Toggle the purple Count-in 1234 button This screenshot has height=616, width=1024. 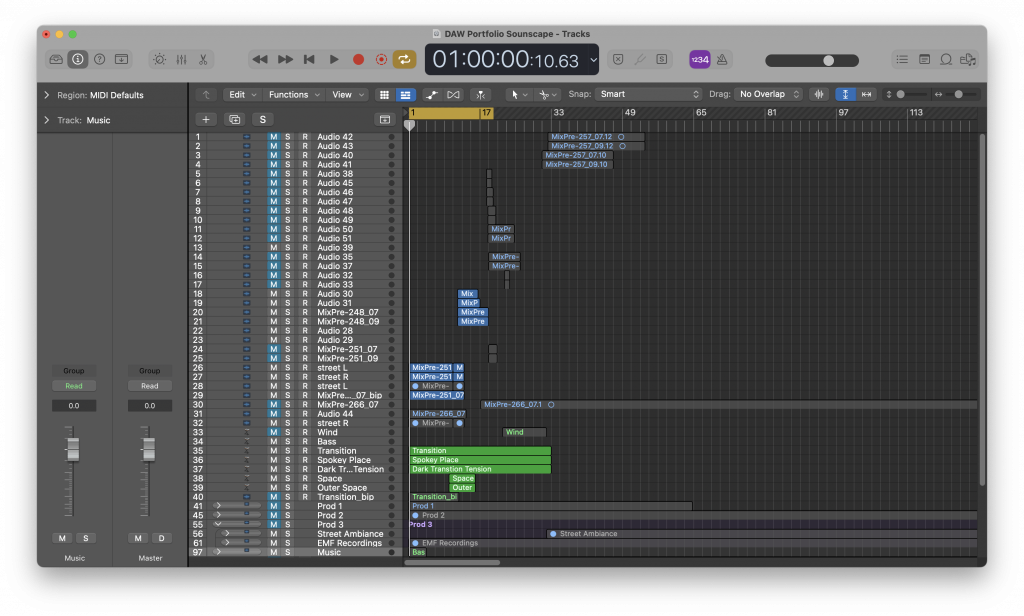click(699, 59)
